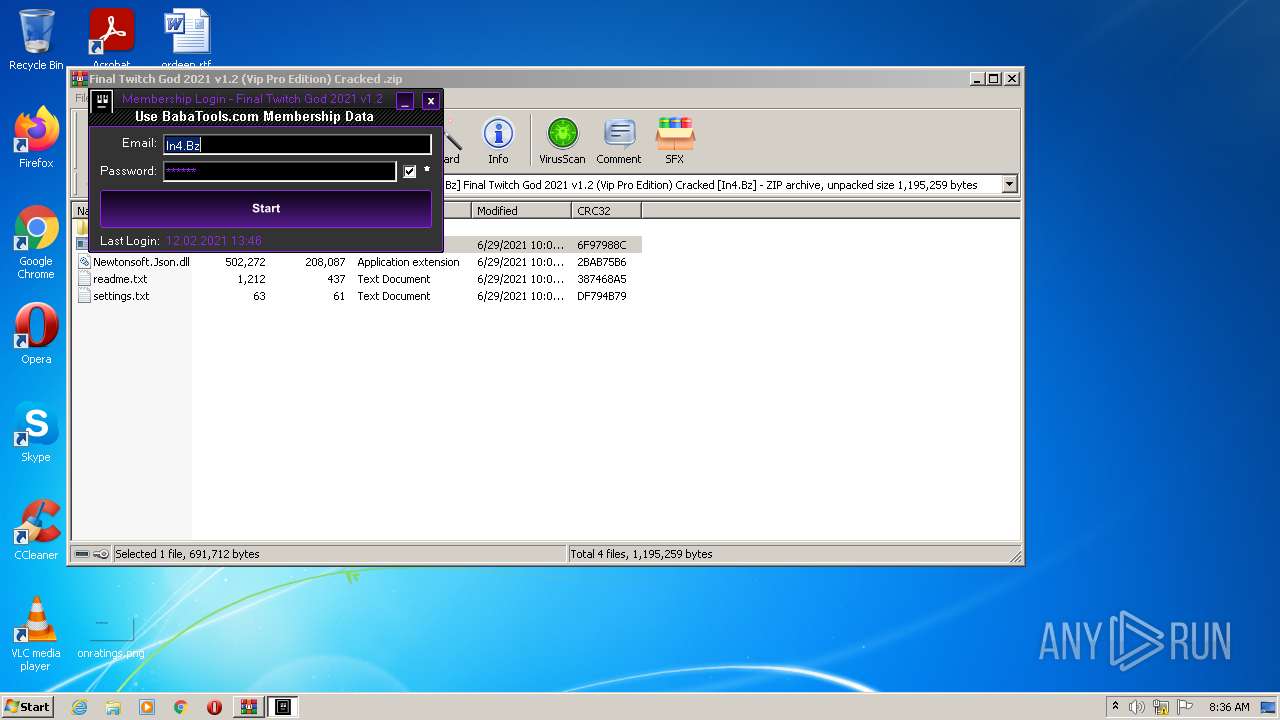Sort files by CRC32 column
The width and height of the screenshot is (1280, 720).
coord(606,211)
